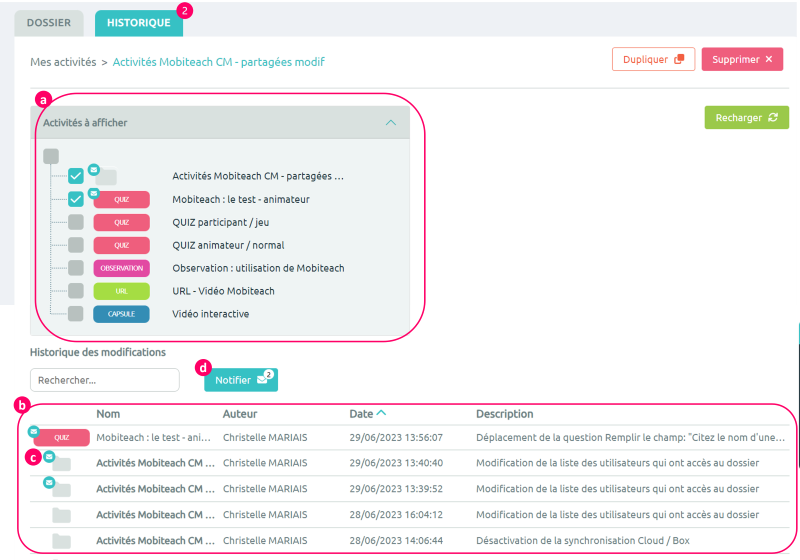Viewport: 800px width, 560px height.
Task: Focus the Rechercher search field
Action: (x=105, y=380)
